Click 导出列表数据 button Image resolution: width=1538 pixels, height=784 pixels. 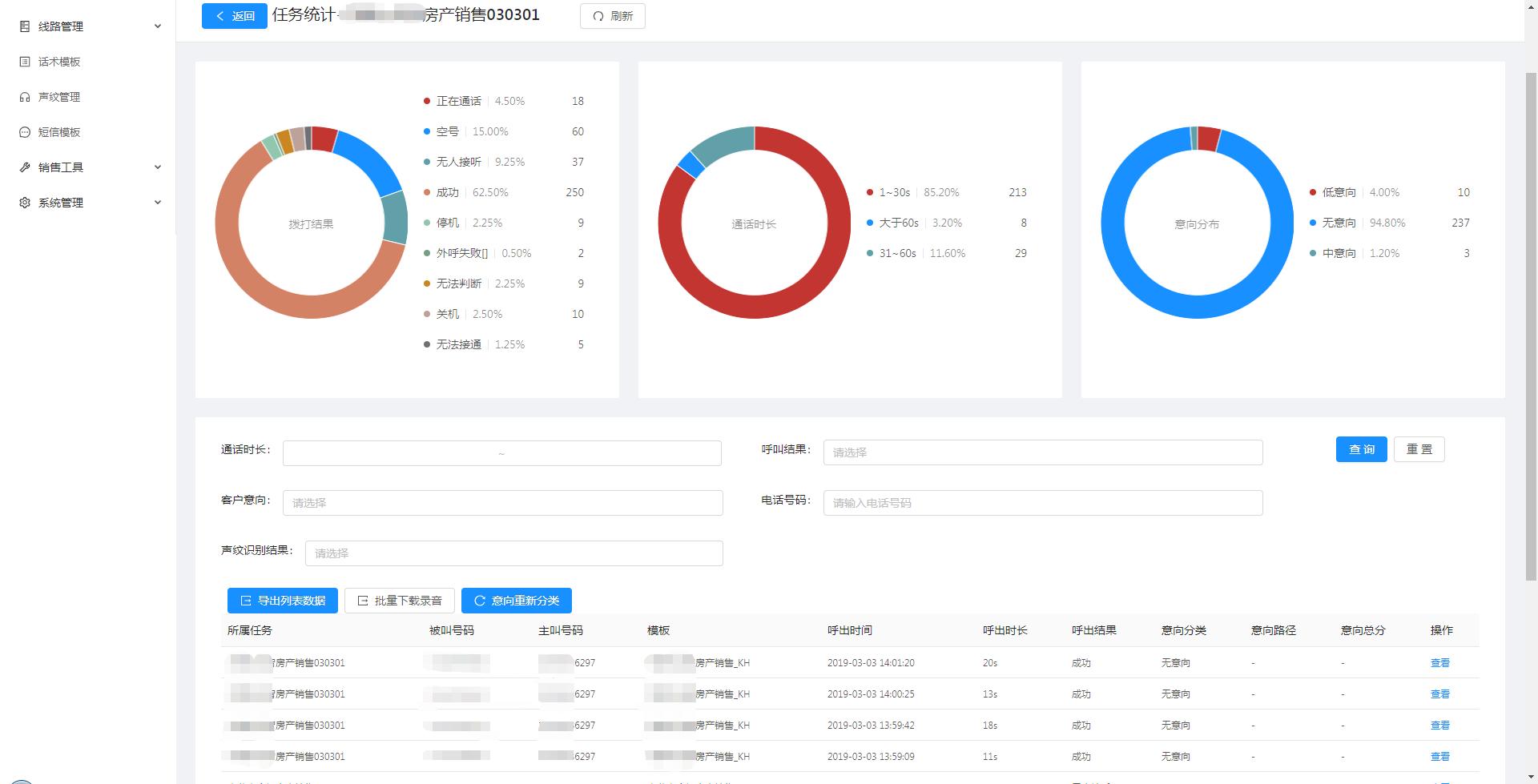coord(282,601)
